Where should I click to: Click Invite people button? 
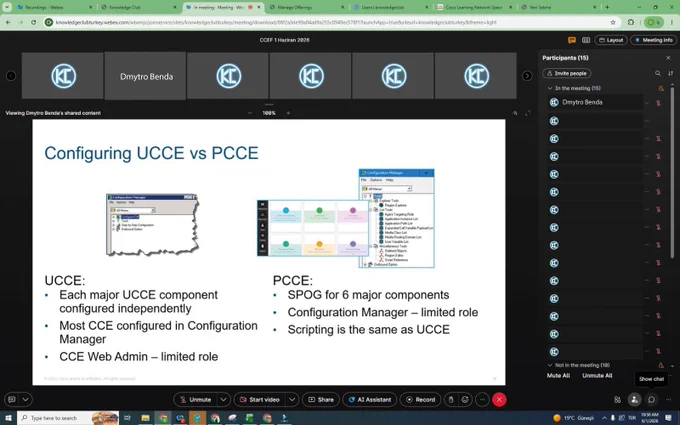[566, 73]
